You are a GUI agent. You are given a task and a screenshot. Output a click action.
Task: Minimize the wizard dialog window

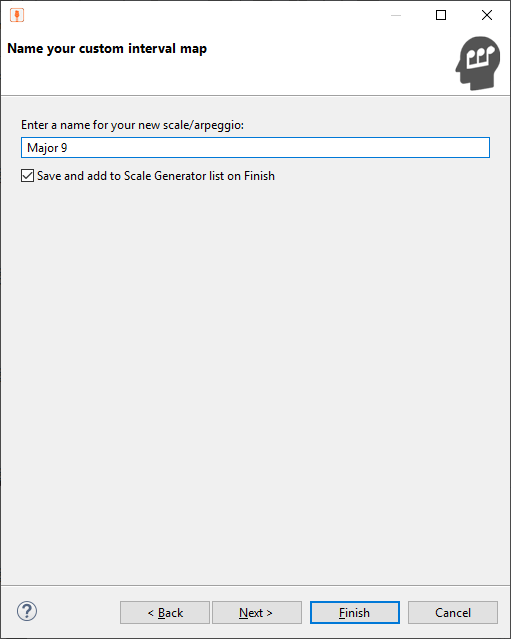click(x=396, y=15)
